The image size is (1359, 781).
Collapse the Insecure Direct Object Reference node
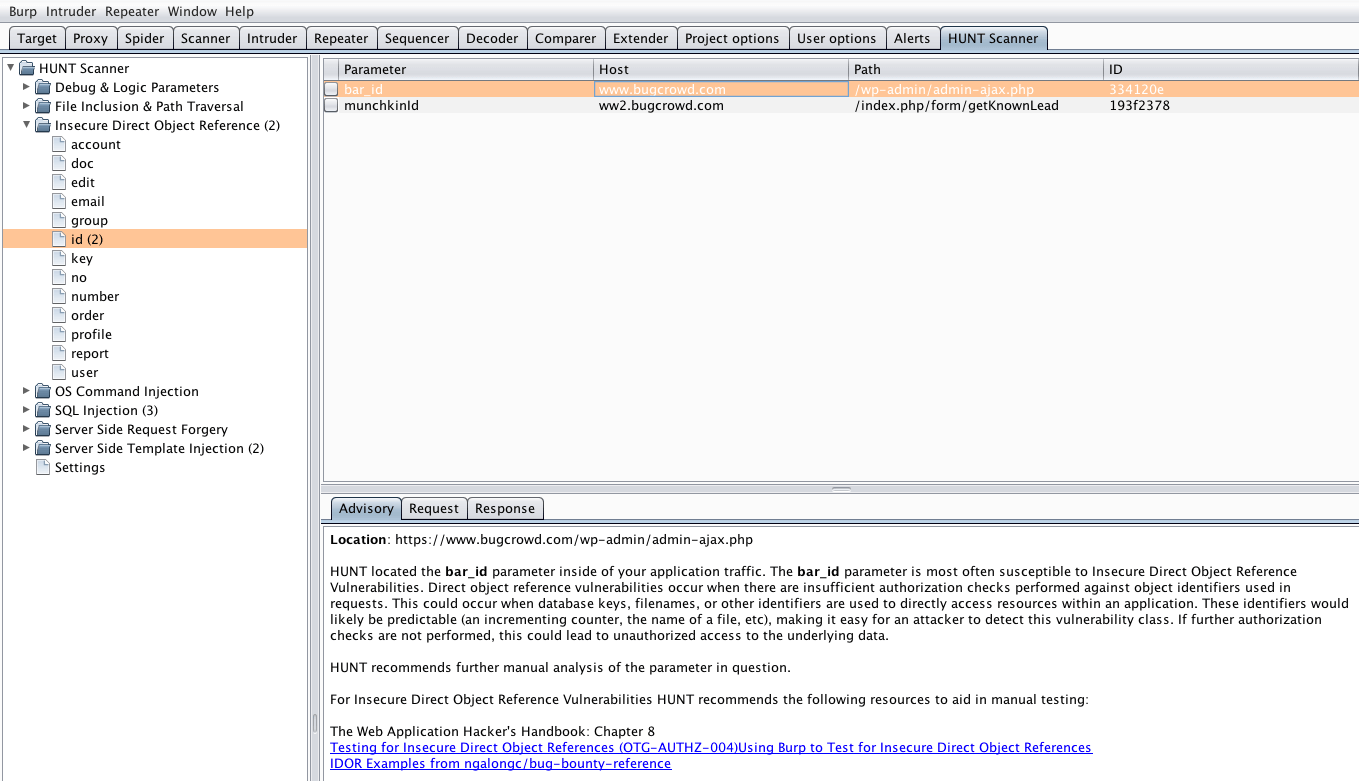click(x=27, y=125)
